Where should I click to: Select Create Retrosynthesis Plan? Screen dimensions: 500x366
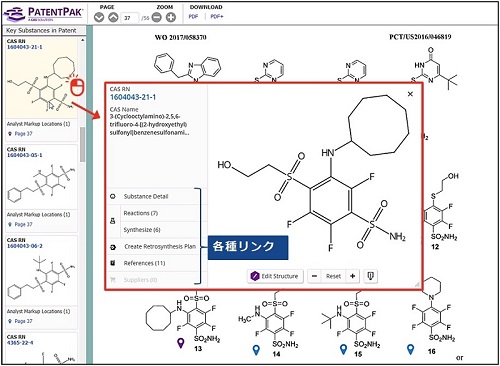coord(160,247)
